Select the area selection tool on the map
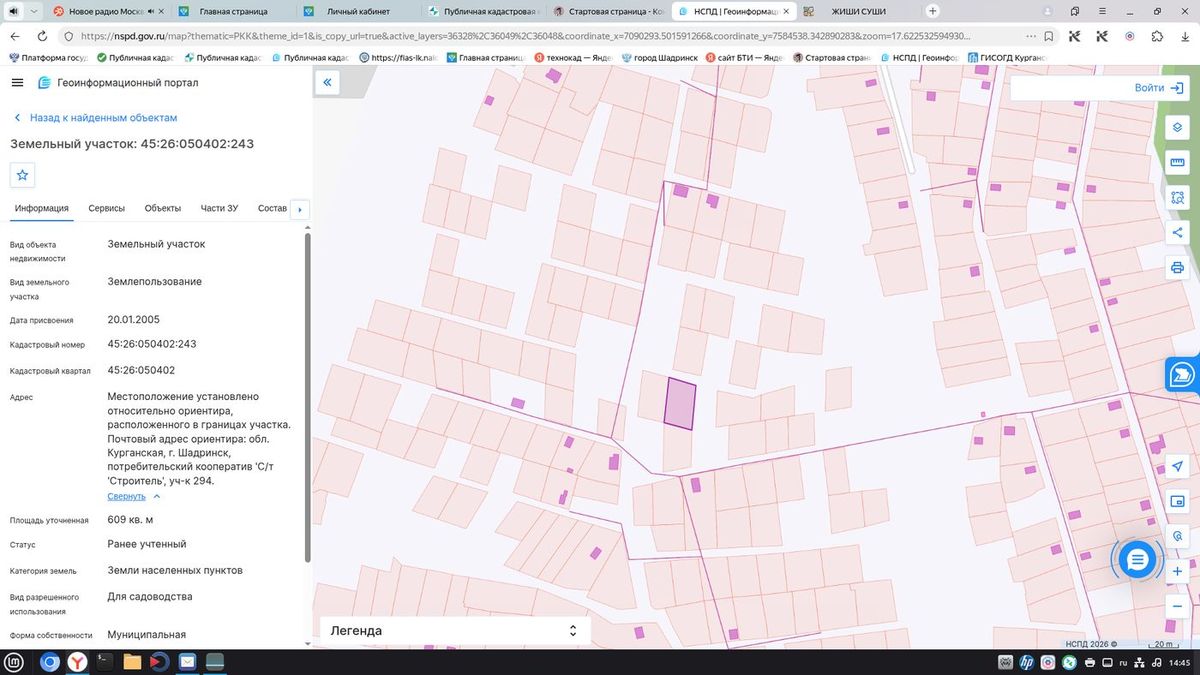The height and width of the screenshot is (675, 1200). tap(1177, 198)
